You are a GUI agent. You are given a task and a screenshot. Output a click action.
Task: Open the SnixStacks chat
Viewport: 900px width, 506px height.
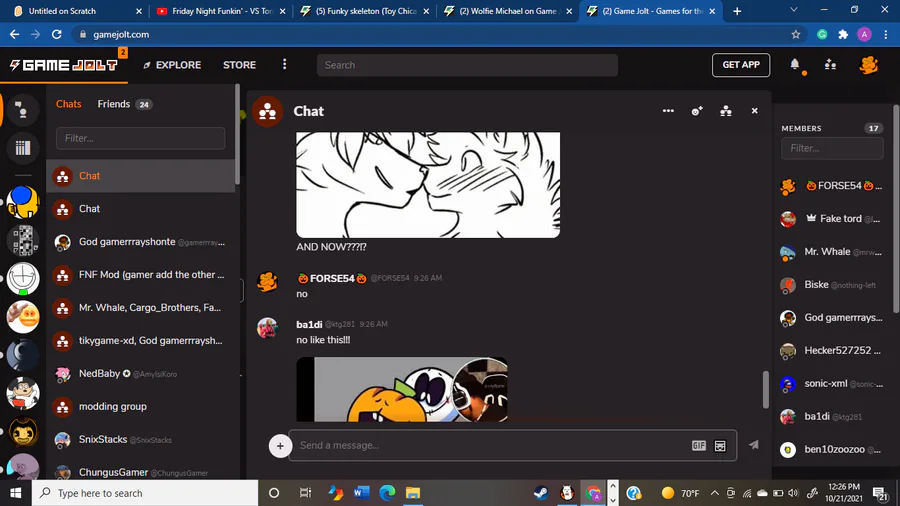[141, 439]
